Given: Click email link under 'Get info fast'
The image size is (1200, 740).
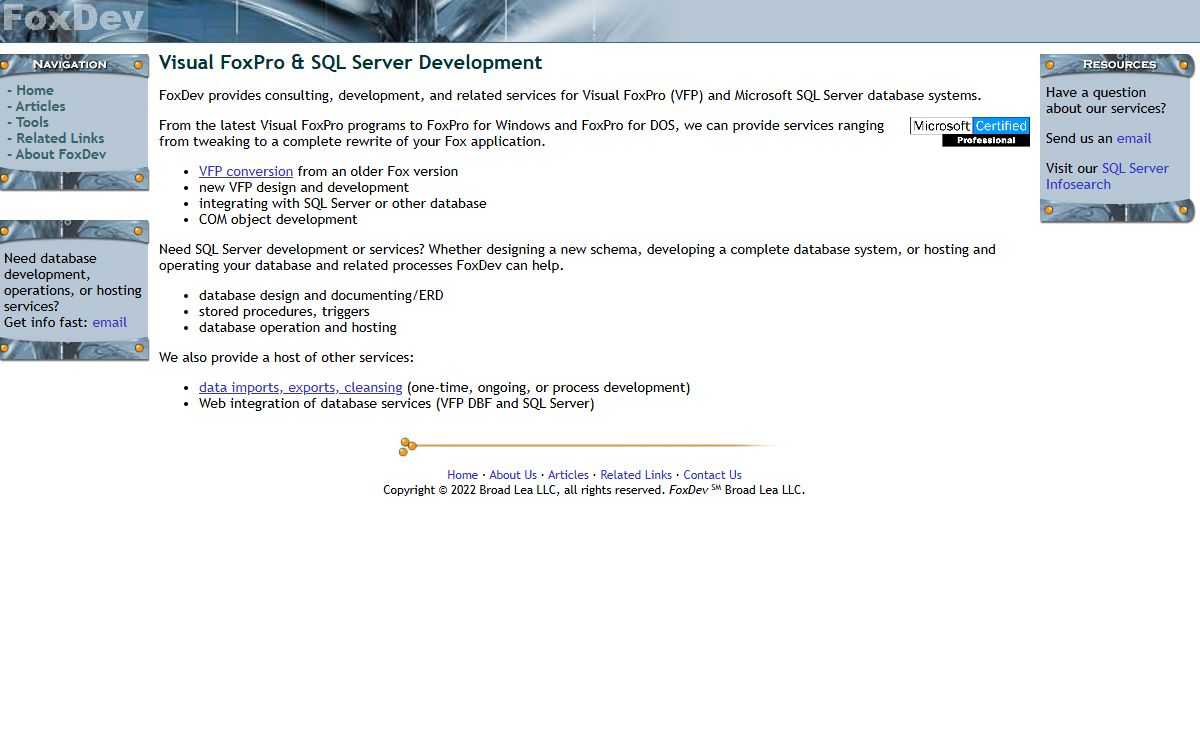Looking at the screenshot, I should coord(109,322).
